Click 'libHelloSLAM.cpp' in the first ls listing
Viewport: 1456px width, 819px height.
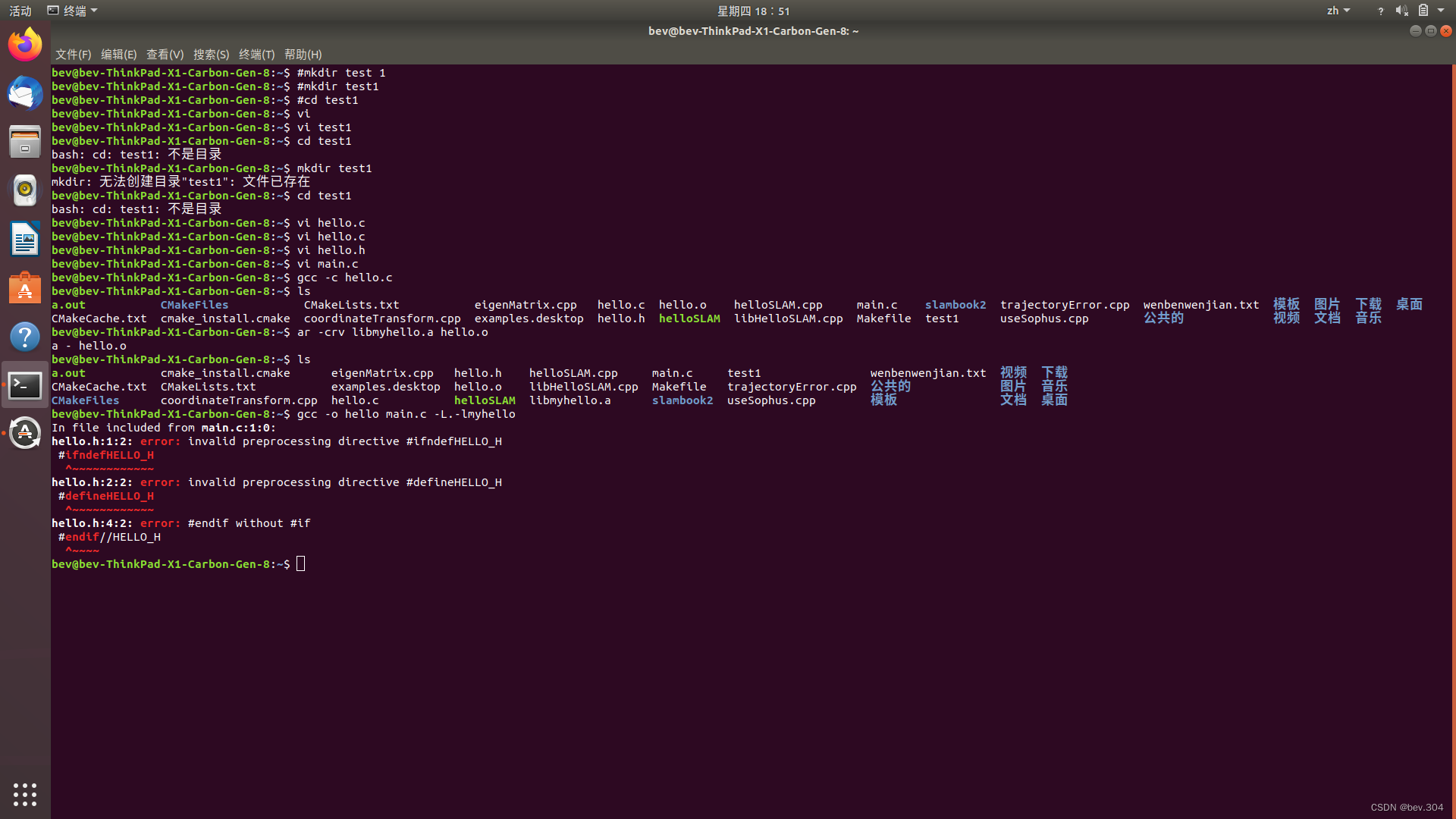(788, 318)
